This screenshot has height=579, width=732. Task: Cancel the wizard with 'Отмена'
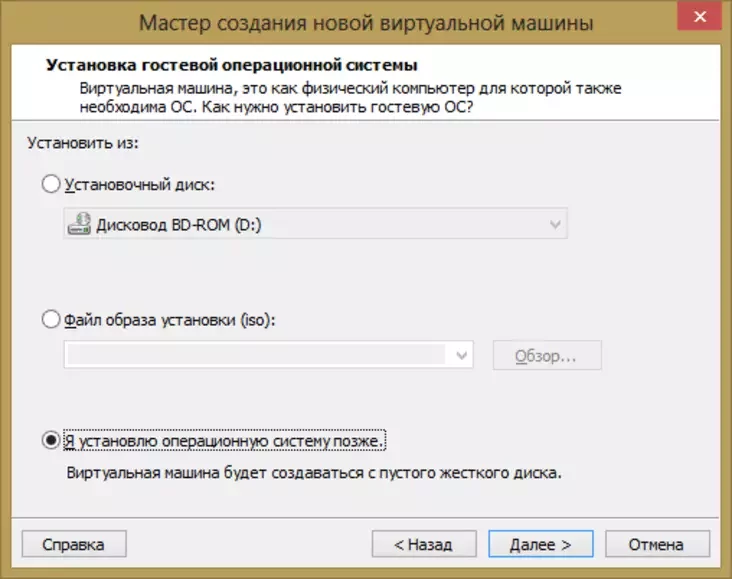click(x=656, y=545)
